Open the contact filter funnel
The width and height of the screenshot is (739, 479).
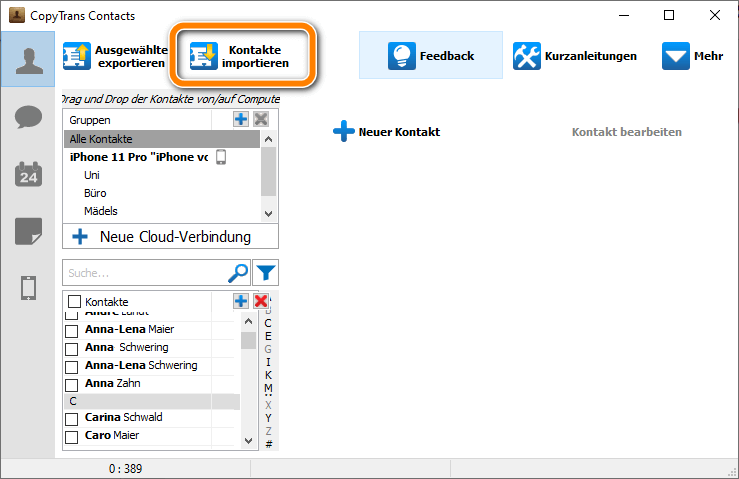(x=265, y=273)
